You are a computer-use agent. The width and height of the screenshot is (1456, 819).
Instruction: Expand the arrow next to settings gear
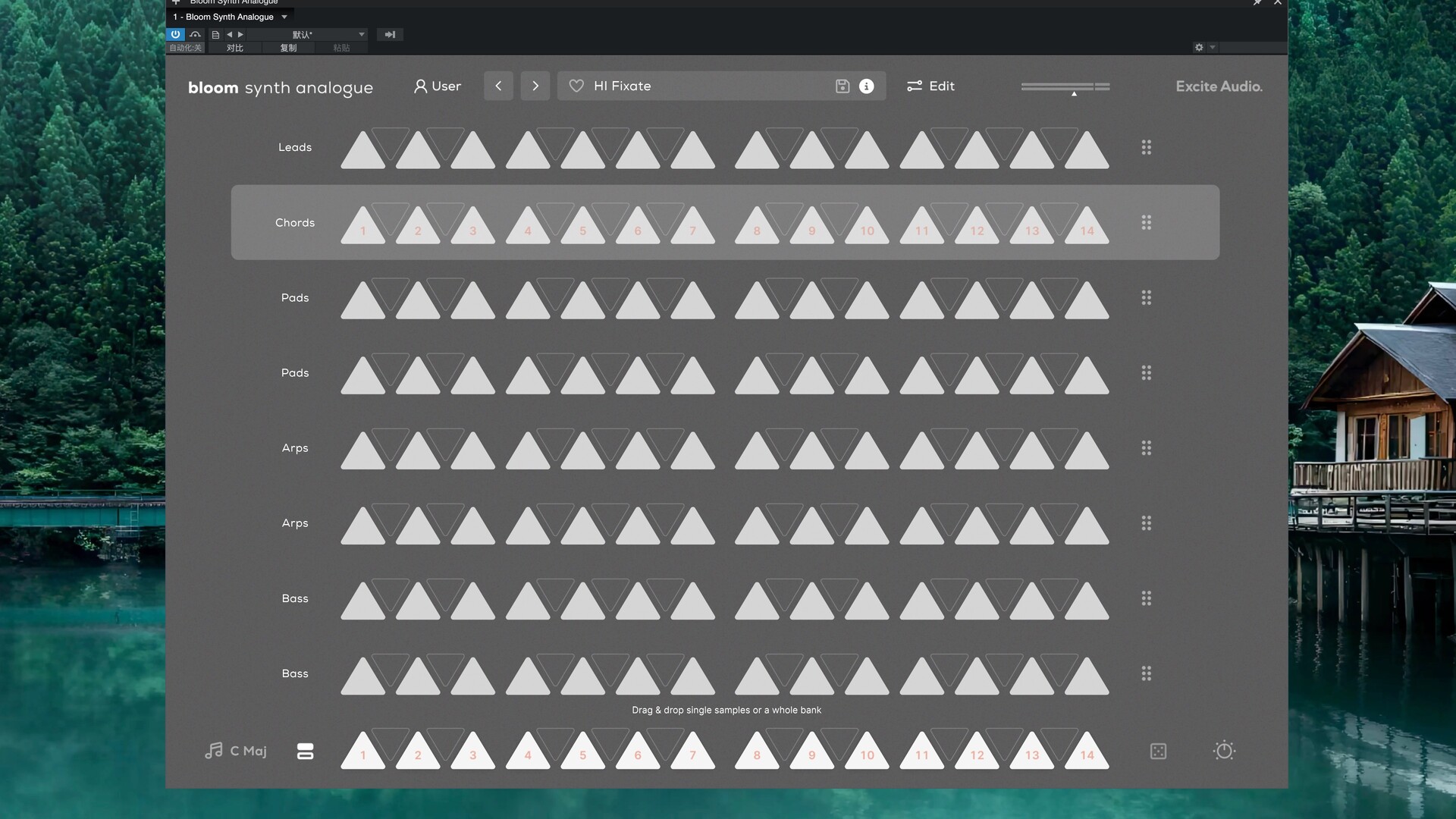pos(1213,47)
